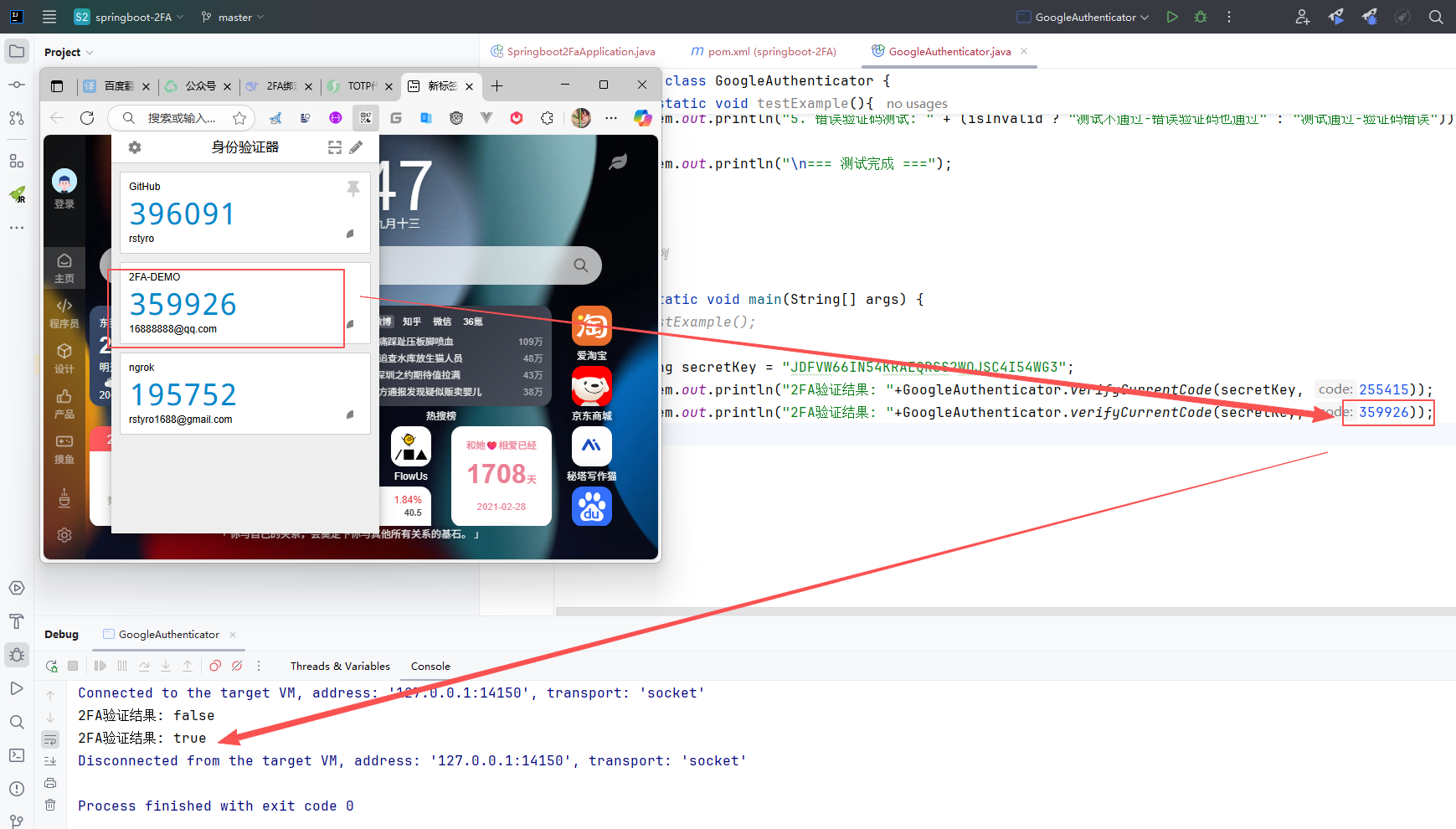1456x829 pixels.
Task: Toggle Mute Breakpoints in debug toolbar
Action: click(237, 666)
